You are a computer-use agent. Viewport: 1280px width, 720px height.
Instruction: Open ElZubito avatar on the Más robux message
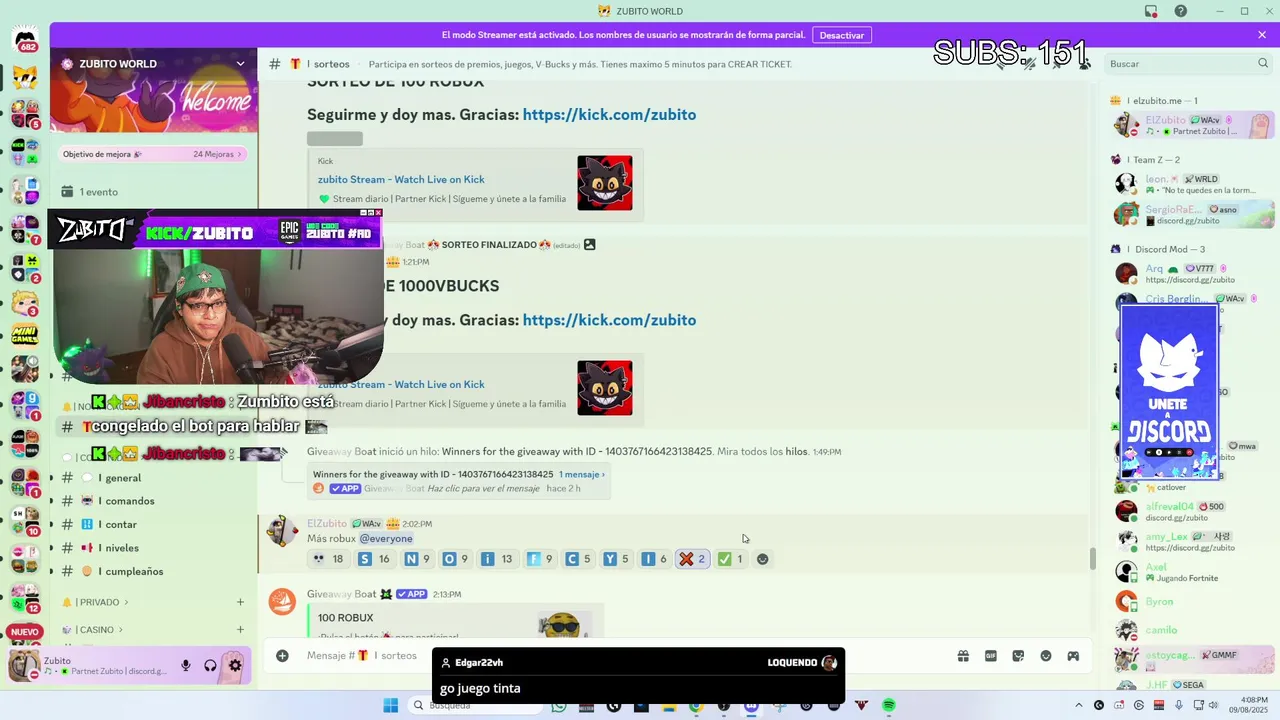pos(282,532)
